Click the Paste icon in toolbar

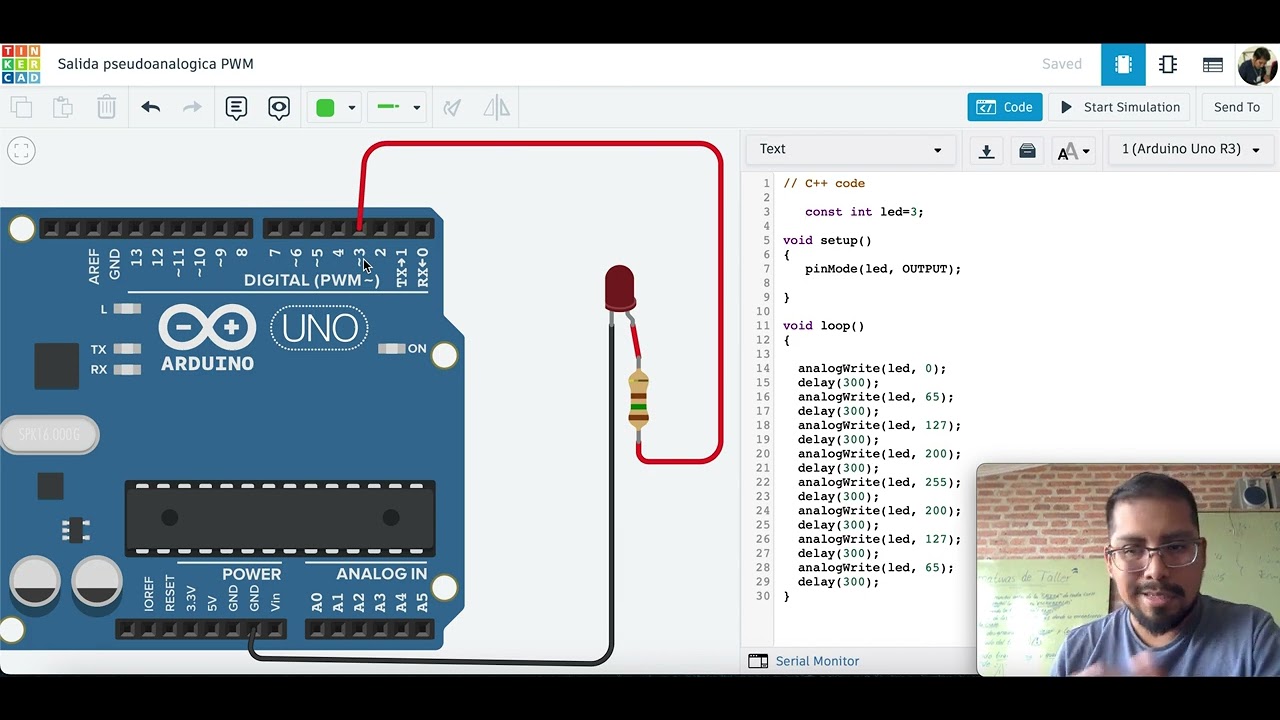(63, 107)
